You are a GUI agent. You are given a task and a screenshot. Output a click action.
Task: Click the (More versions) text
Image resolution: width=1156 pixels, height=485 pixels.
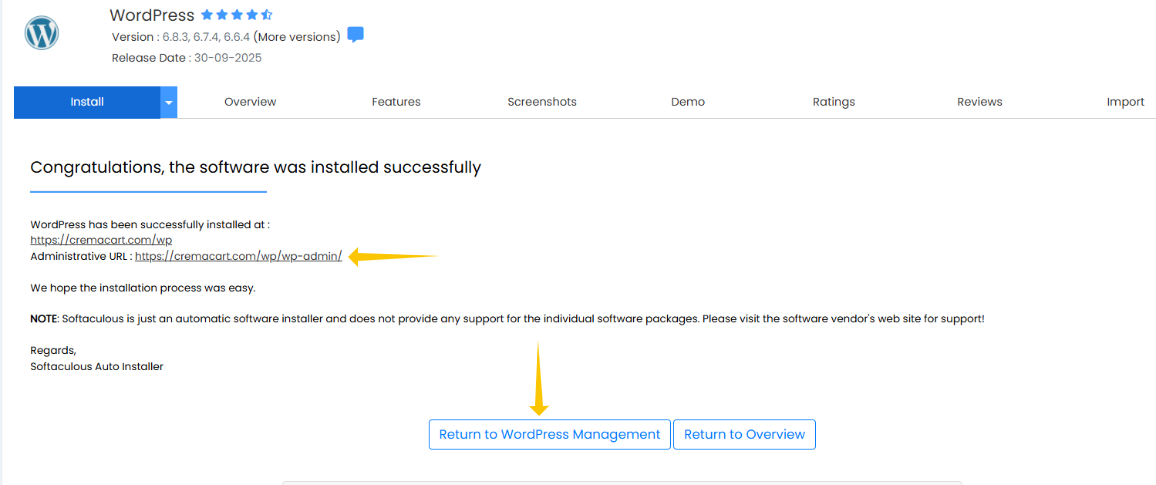point(298,37)
